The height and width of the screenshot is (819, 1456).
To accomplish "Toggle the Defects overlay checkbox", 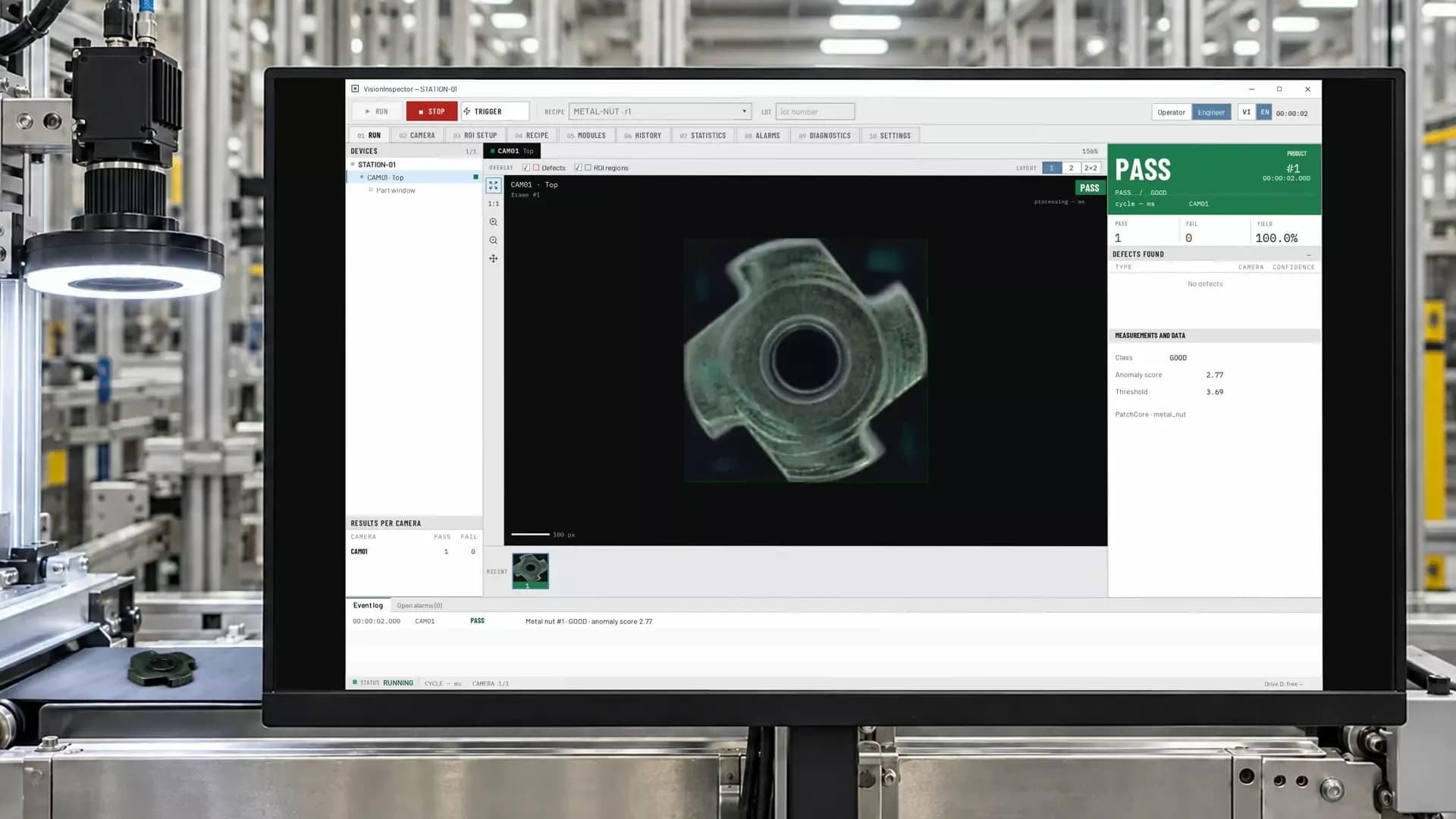I will pos(526,168).
